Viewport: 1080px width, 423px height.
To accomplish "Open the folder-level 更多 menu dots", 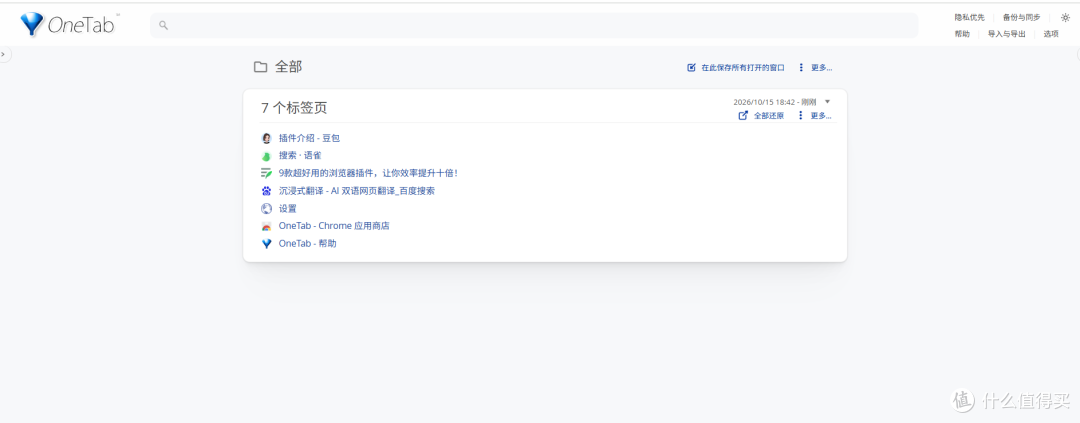I will [x=801, y=68].
